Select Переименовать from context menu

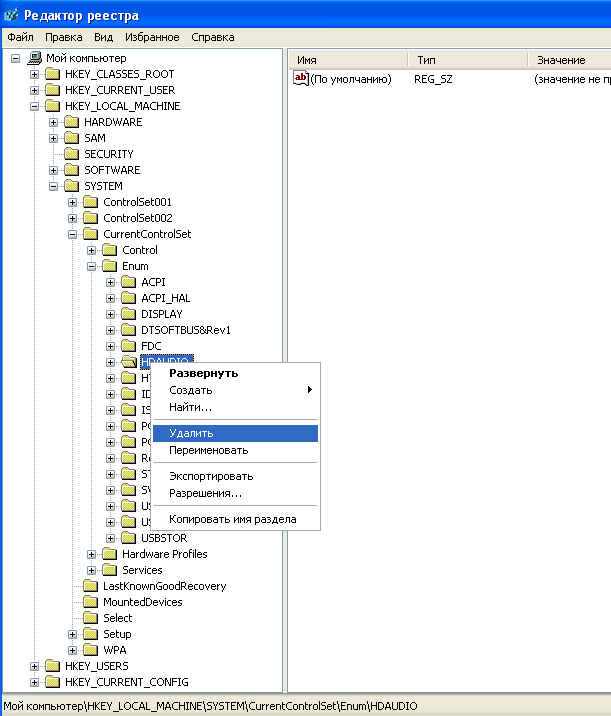pyautogui.click(x=208, y=450)
